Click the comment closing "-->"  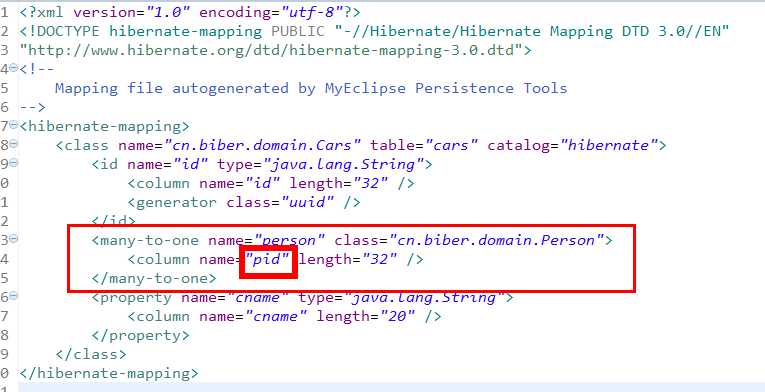pos(33,107)
